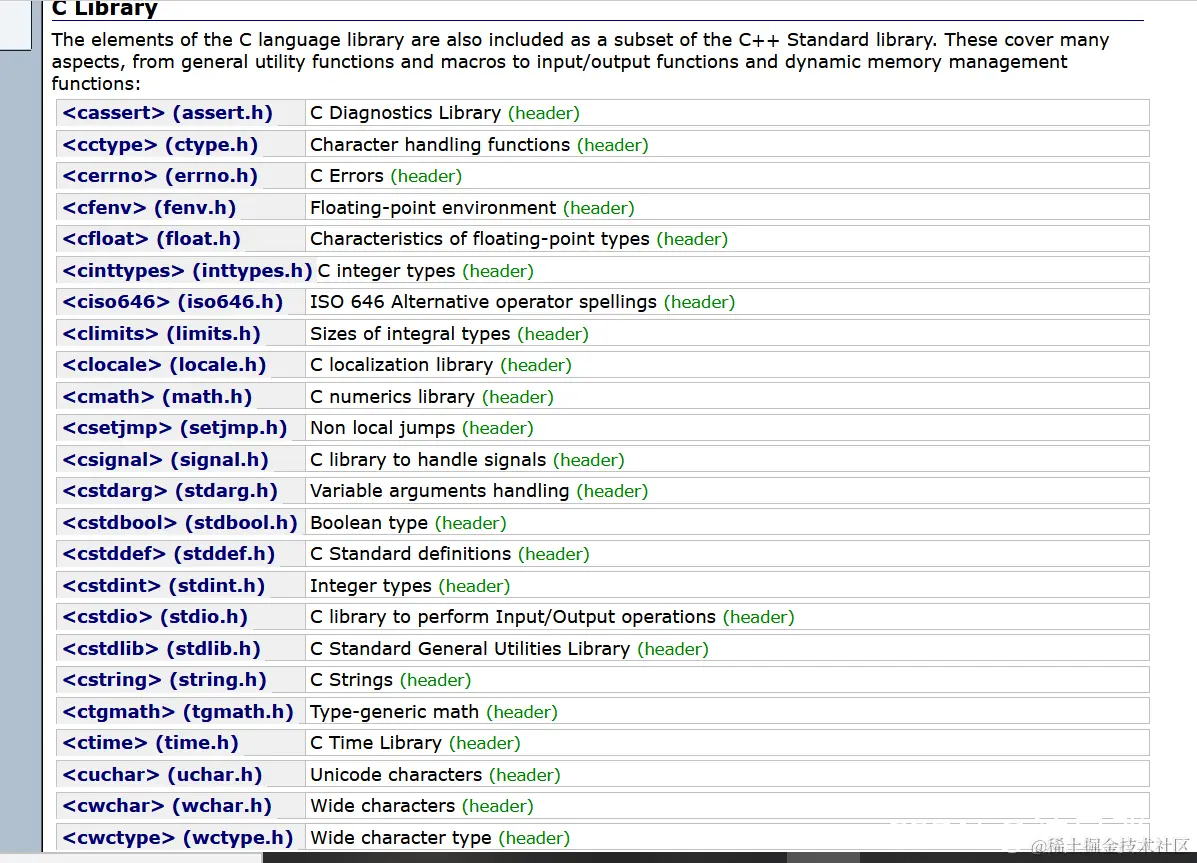
Task: Open the <cuchar> (uchar.h) header link
Action: point(162,774)
